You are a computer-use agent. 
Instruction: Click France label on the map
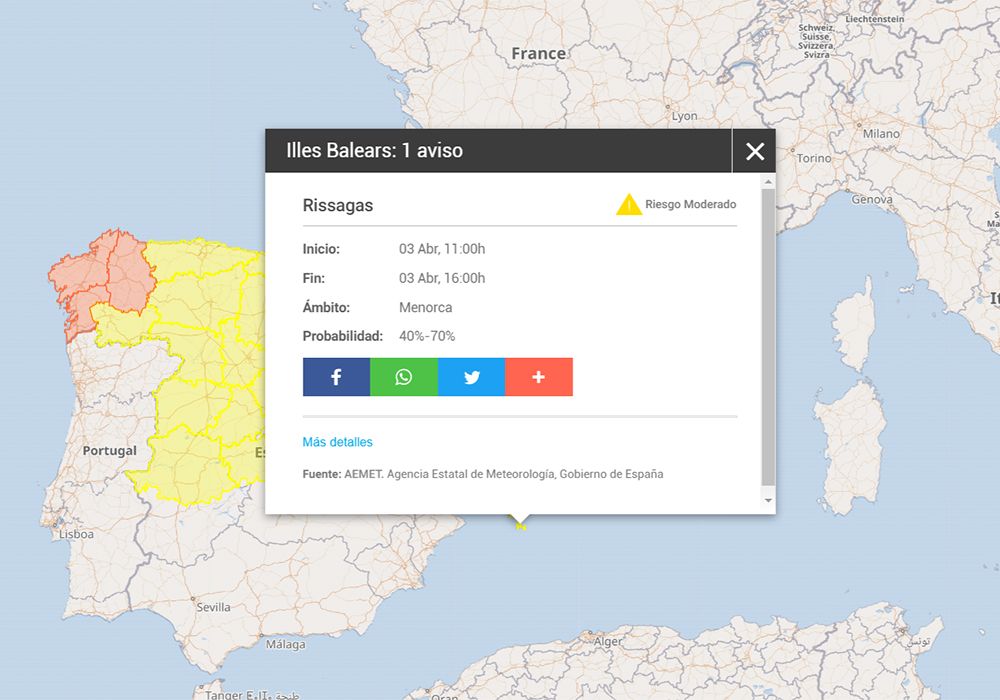coord(538,53)
